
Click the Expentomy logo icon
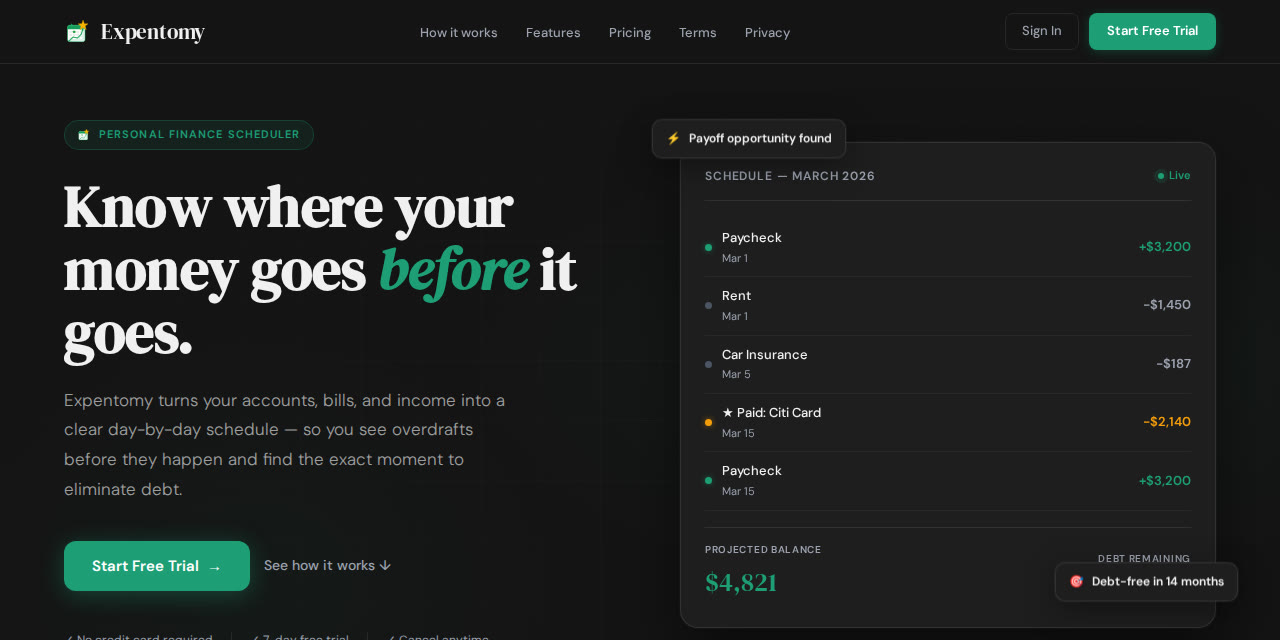77,32
